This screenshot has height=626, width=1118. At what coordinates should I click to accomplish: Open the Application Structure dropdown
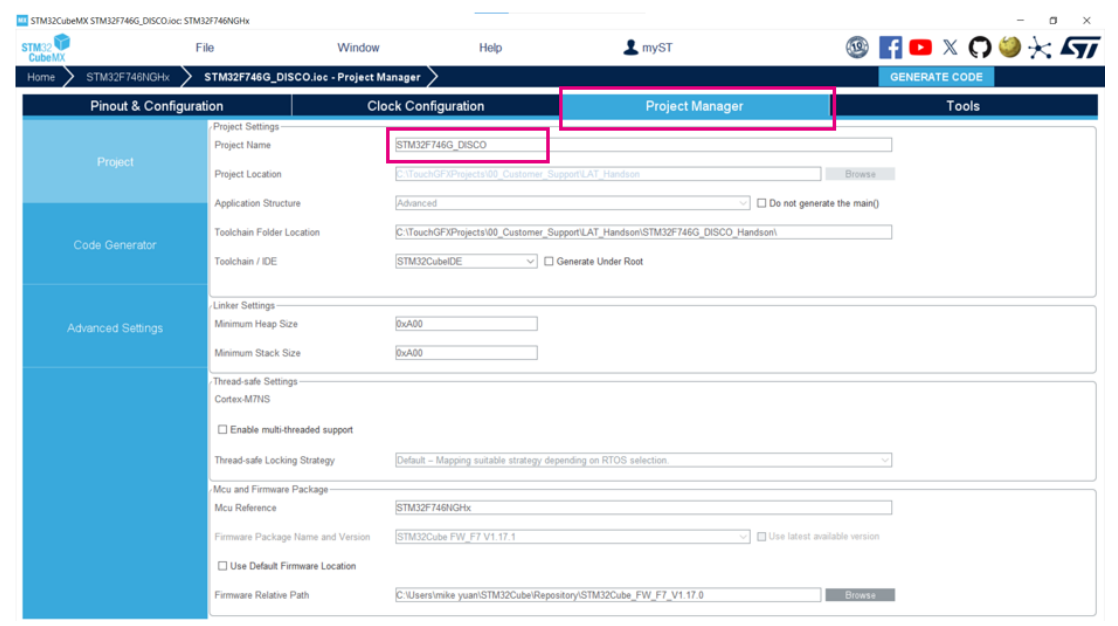point(572,203)
